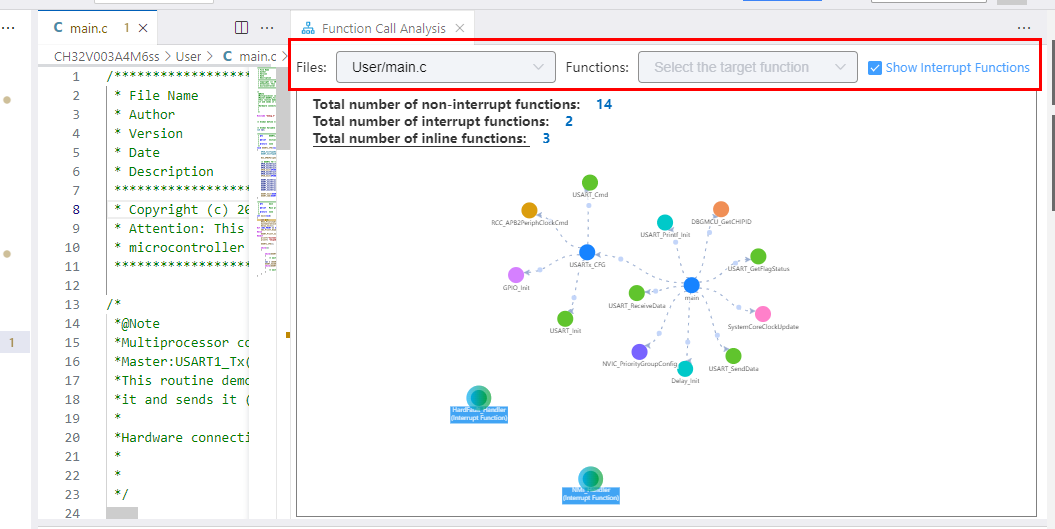1055x529 pixels.
Task: Click the CH32V003A4M6ss breadcrumb
Action: [x=109, y=57]
